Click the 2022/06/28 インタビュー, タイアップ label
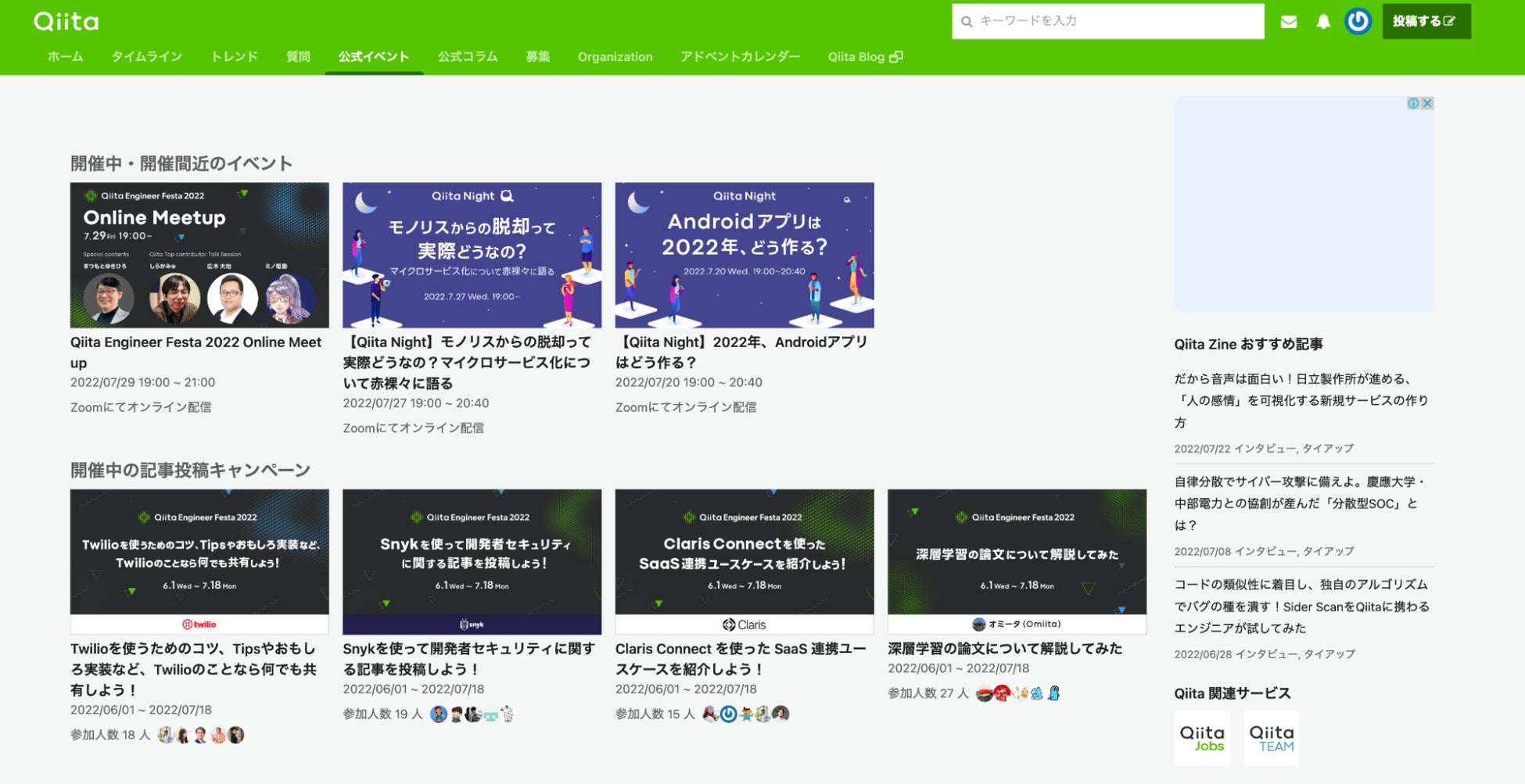The height and width of the screenshot is (784, 1525). (x=1264, y=654)
